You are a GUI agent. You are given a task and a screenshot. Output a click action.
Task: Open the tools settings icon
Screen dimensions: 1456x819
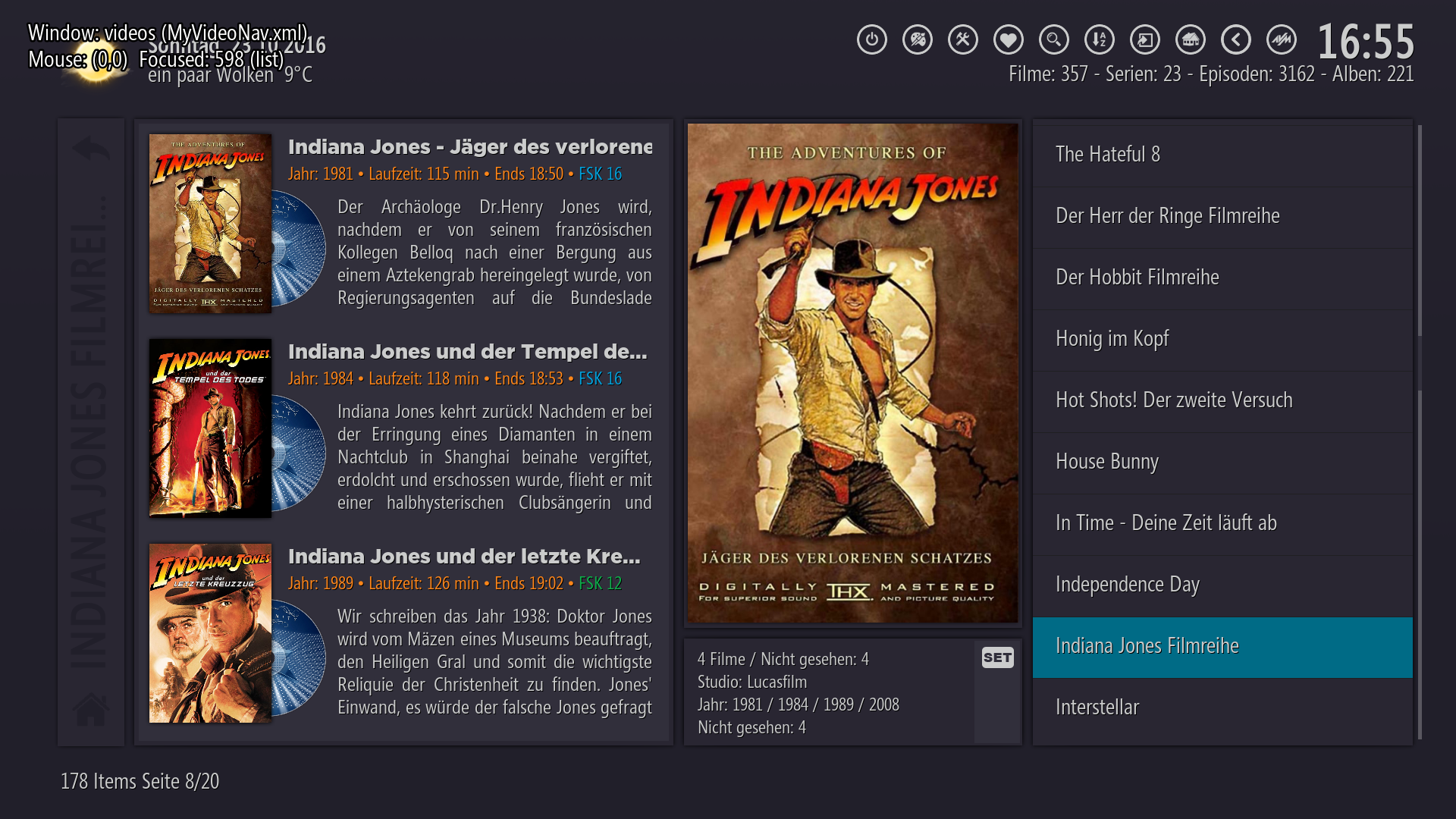coord(963,39)
